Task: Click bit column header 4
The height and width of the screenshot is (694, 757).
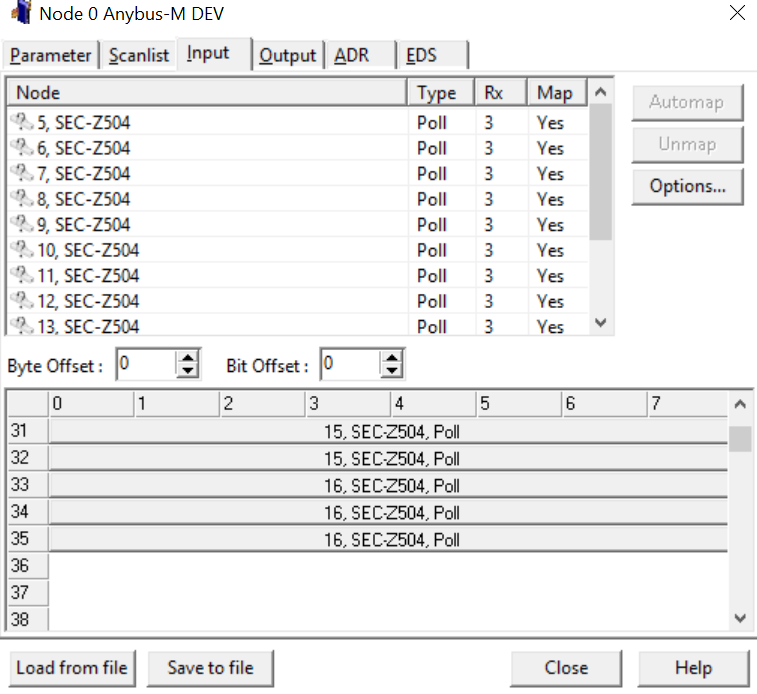Action: coord(434,403)
